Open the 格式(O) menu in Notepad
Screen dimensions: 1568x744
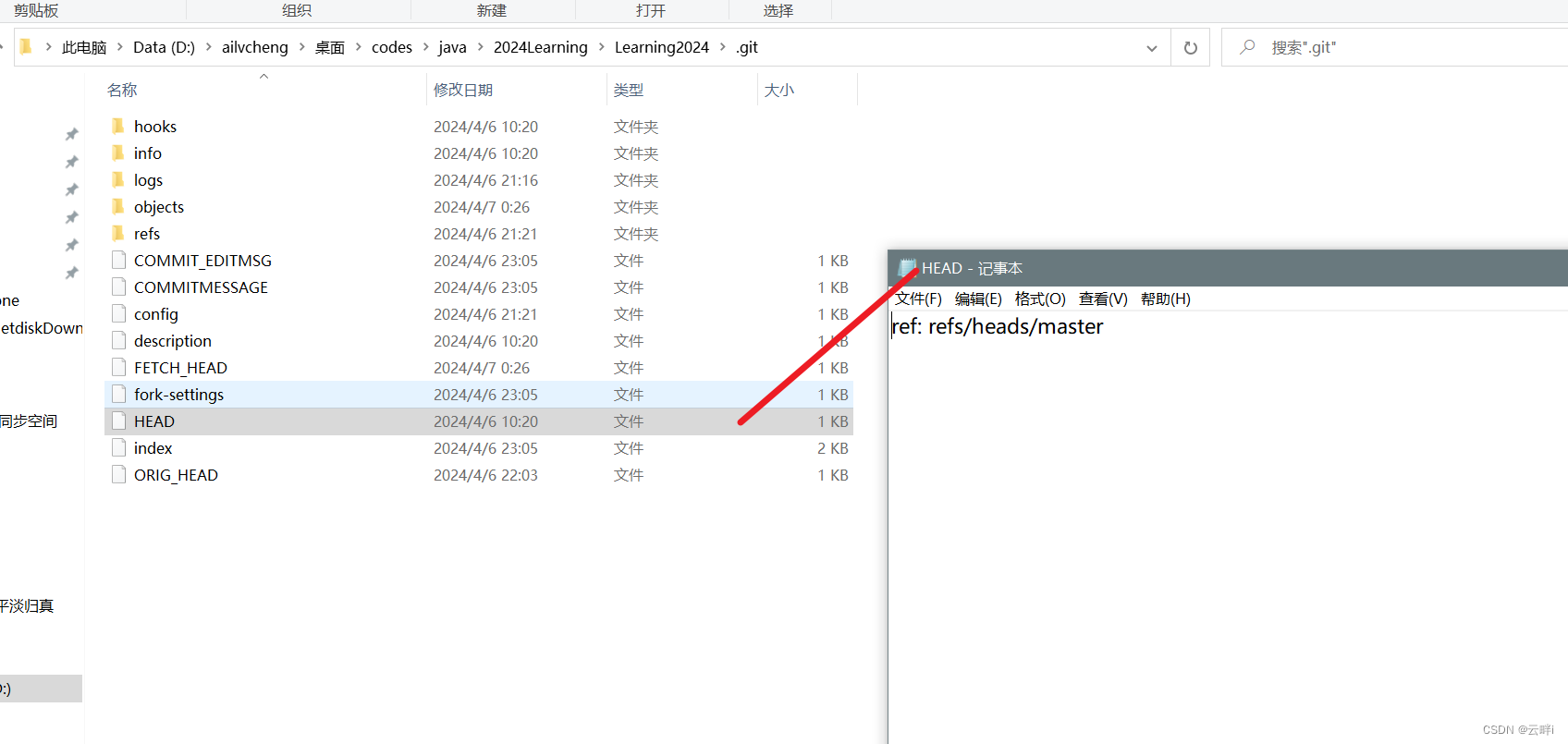tap(1040, 299)
